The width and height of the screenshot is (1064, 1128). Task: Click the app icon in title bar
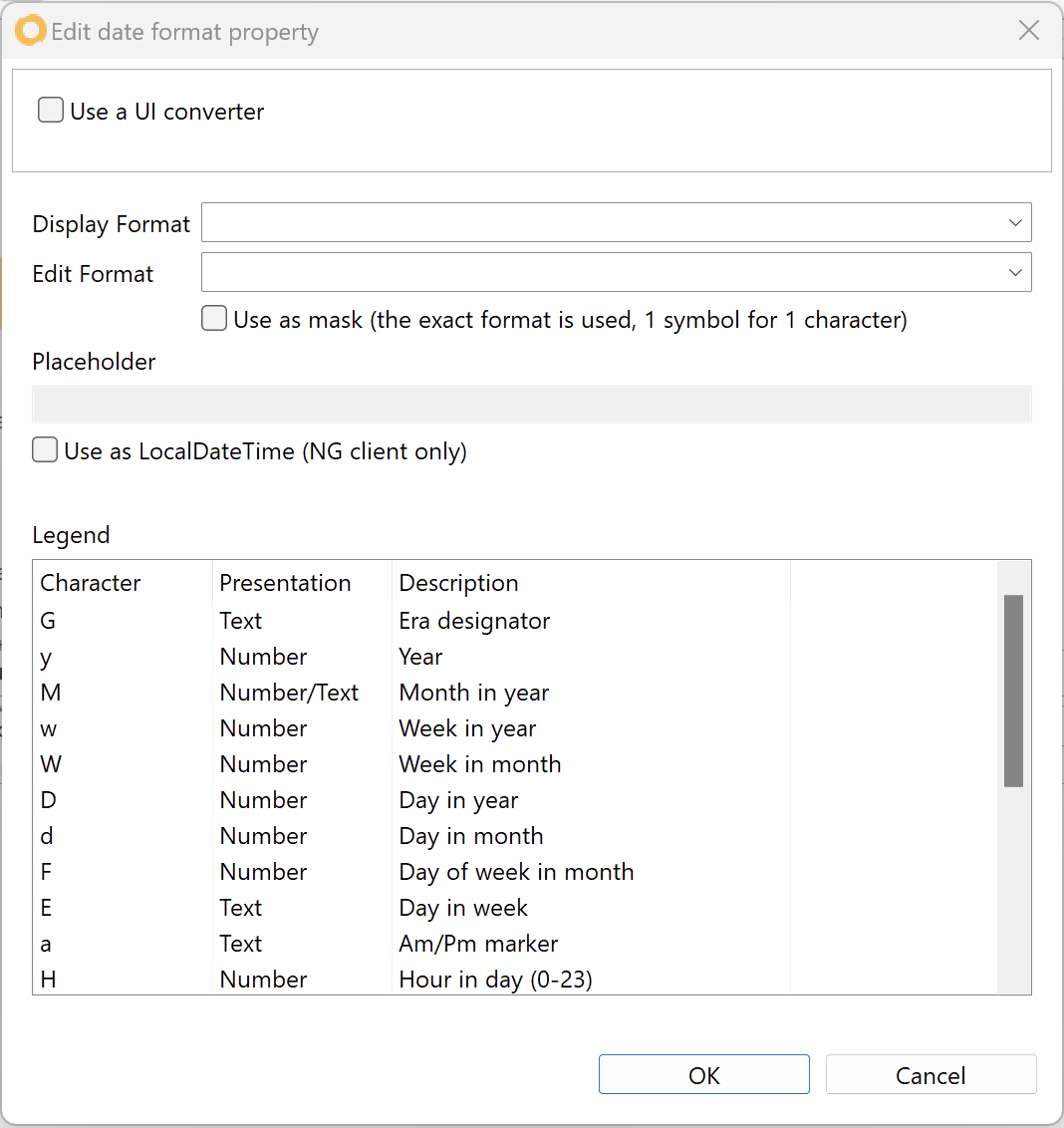[x=31, y=31]
